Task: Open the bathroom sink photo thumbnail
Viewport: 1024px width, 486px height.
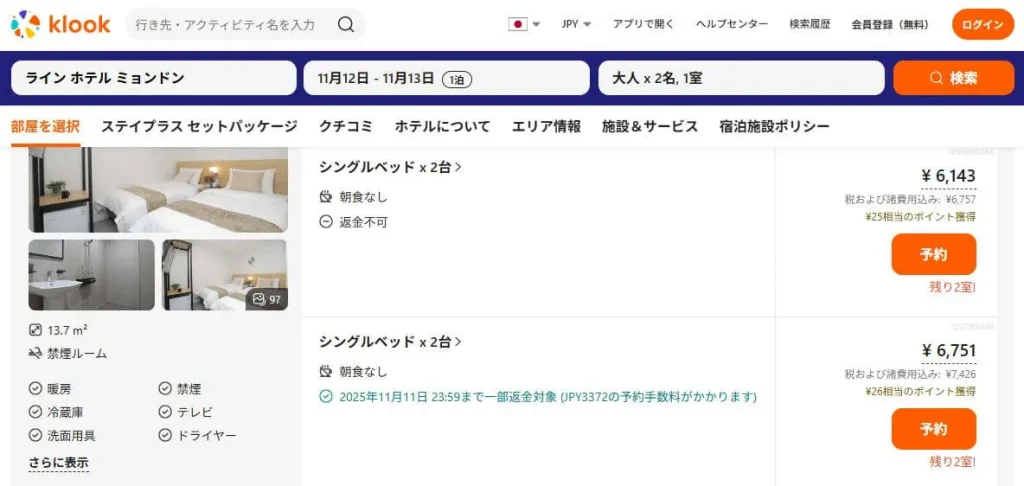Action: [x=91, y=274]
